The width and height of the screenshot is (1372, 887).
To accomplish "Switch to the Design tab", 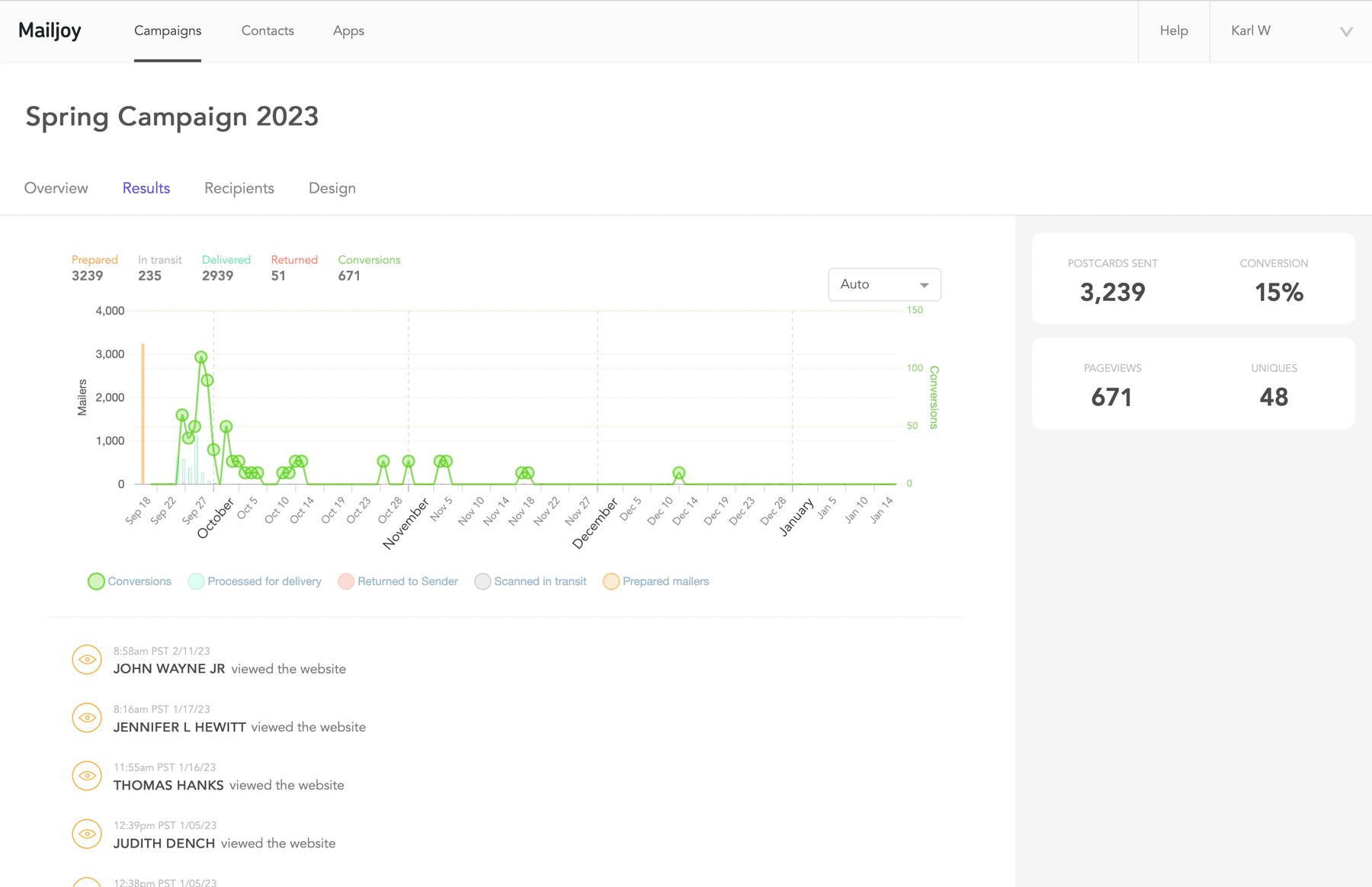I will pyautogui.click(x=332, y=188).
